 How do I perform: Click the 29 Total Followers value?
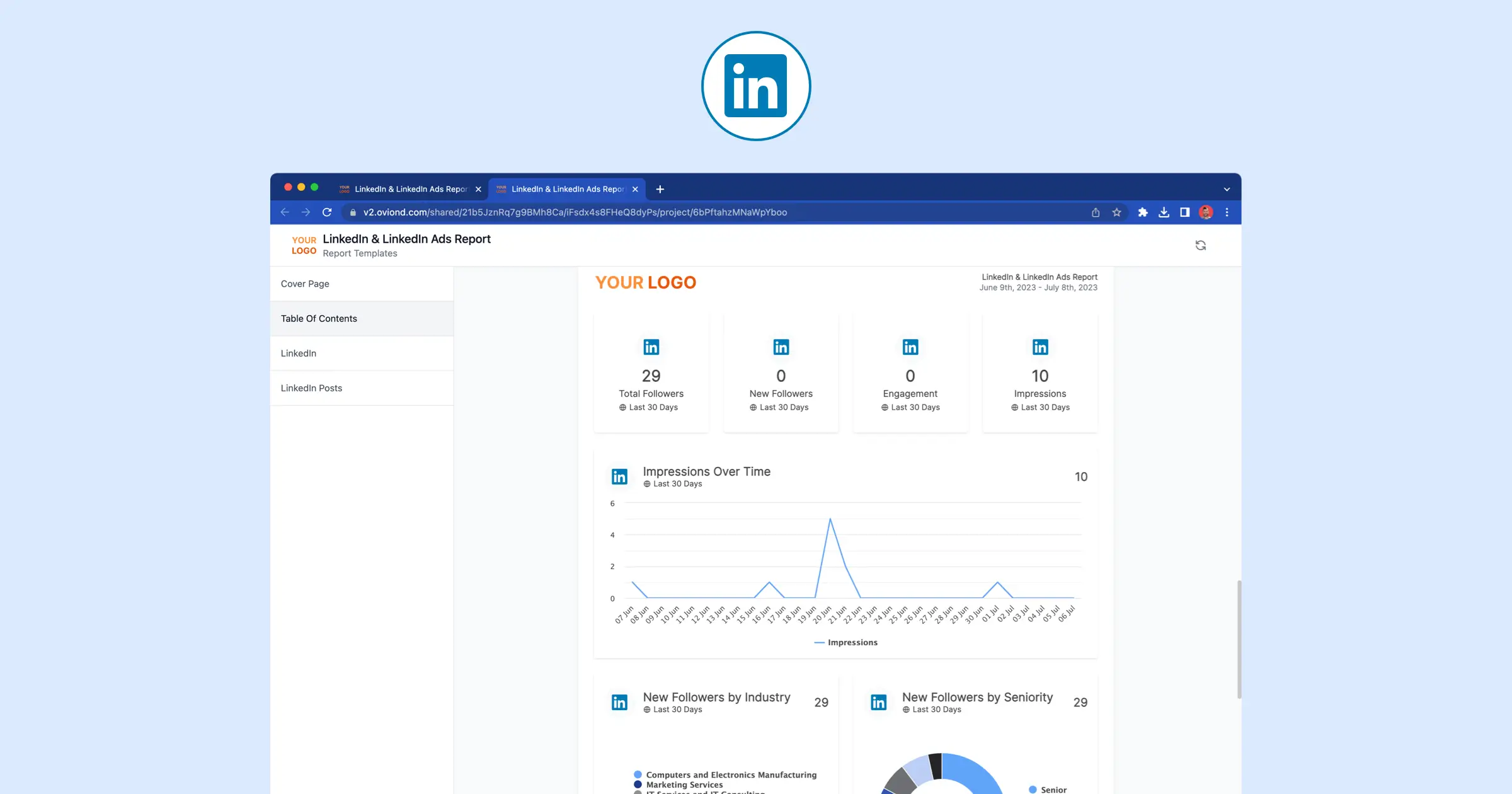(651, 376)
